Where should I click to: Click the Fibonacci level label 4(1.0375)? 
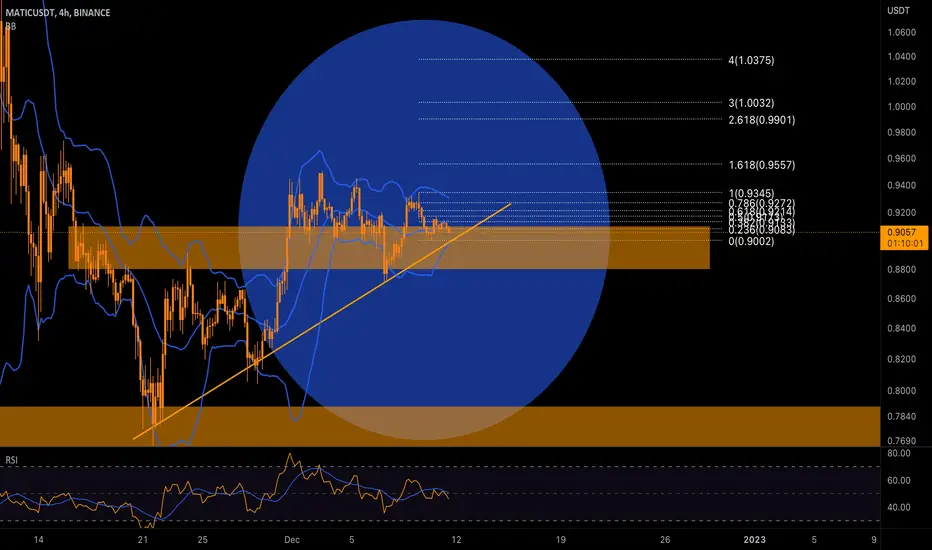(751, 60)
